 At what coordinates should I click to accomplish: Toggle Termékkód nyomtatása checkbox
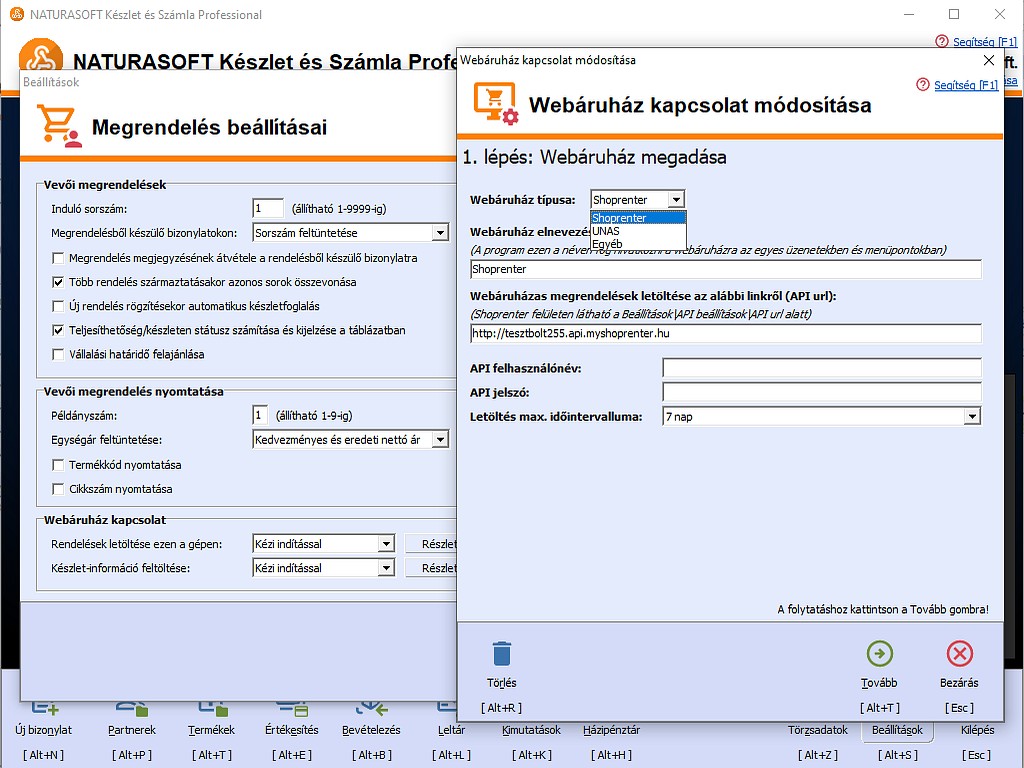(58, 465)
